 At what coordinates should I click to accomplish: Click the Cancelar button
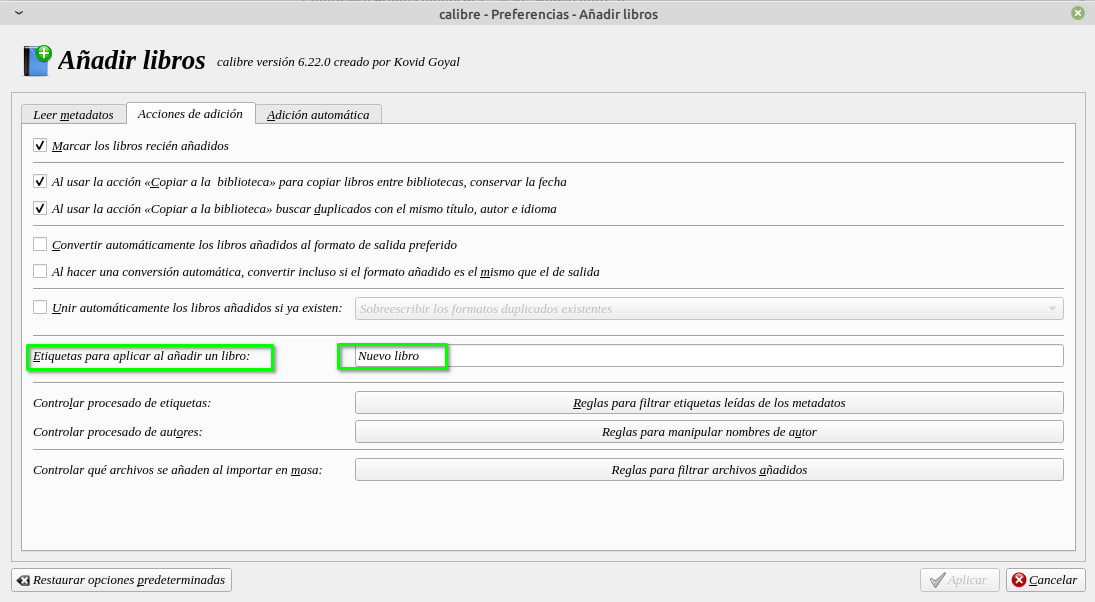[1045, 580]
